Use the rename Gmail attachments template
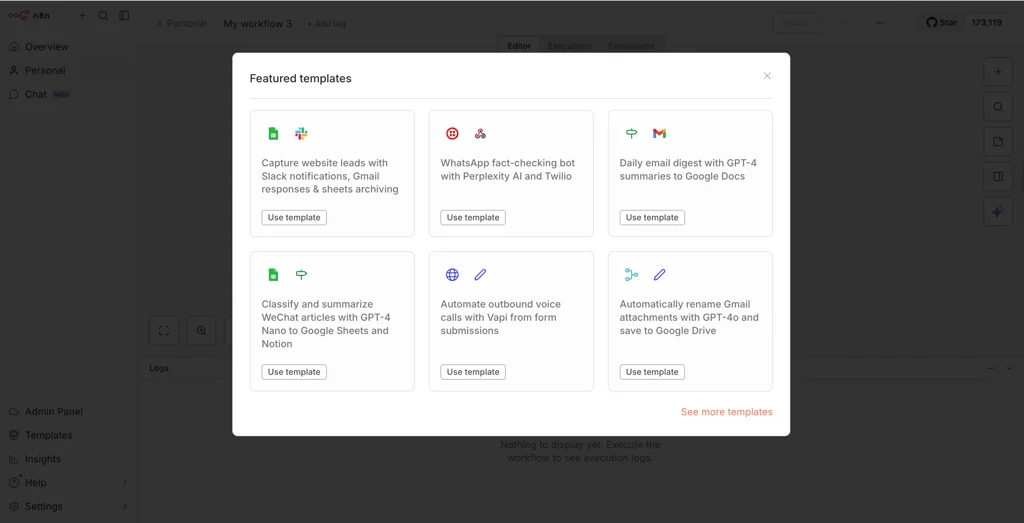Image resolution: width=1024 pixels, height=523 pixels. tap(652, 372)
